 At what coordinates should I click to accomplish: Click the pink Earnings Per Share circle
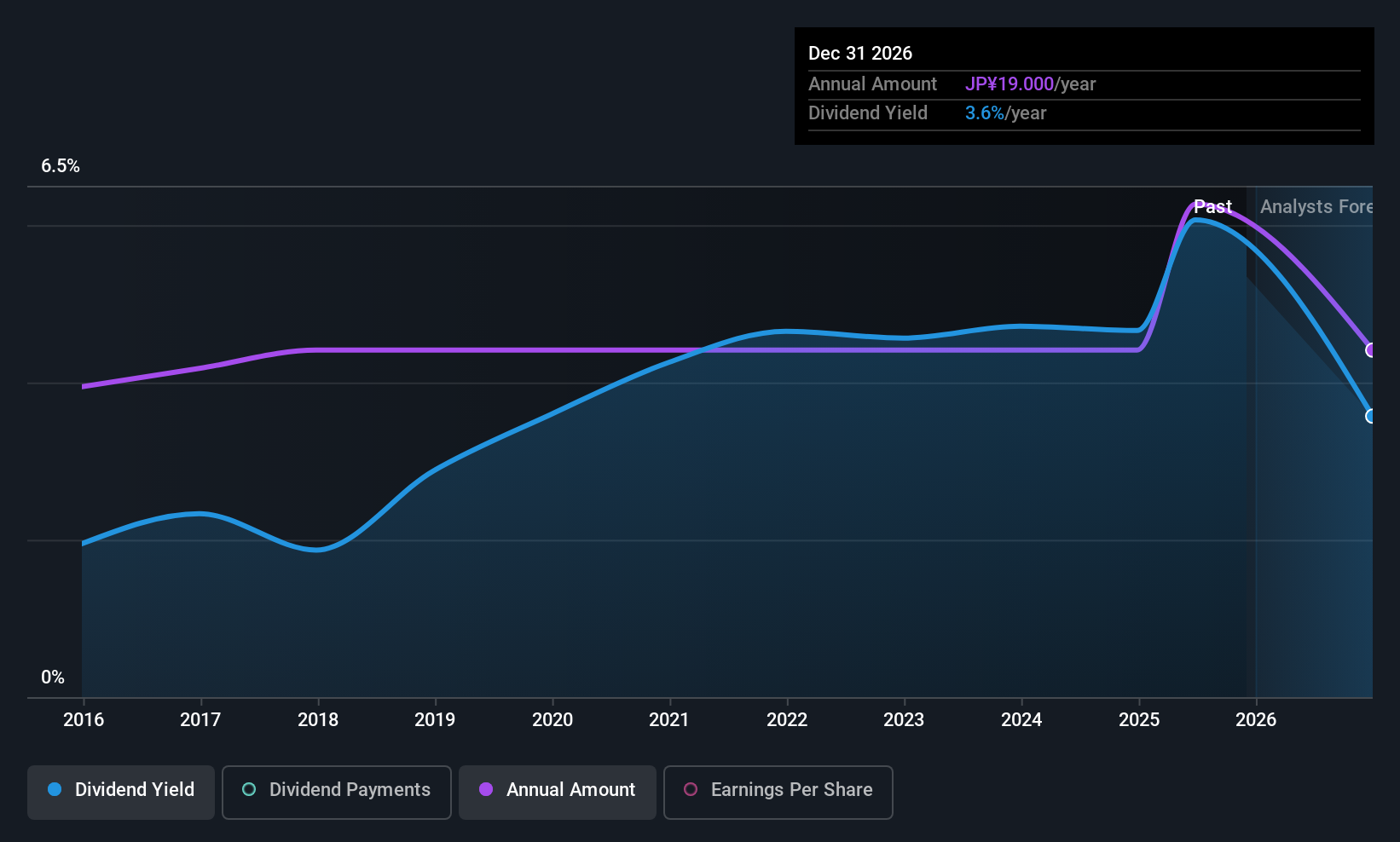coord(691,789)
